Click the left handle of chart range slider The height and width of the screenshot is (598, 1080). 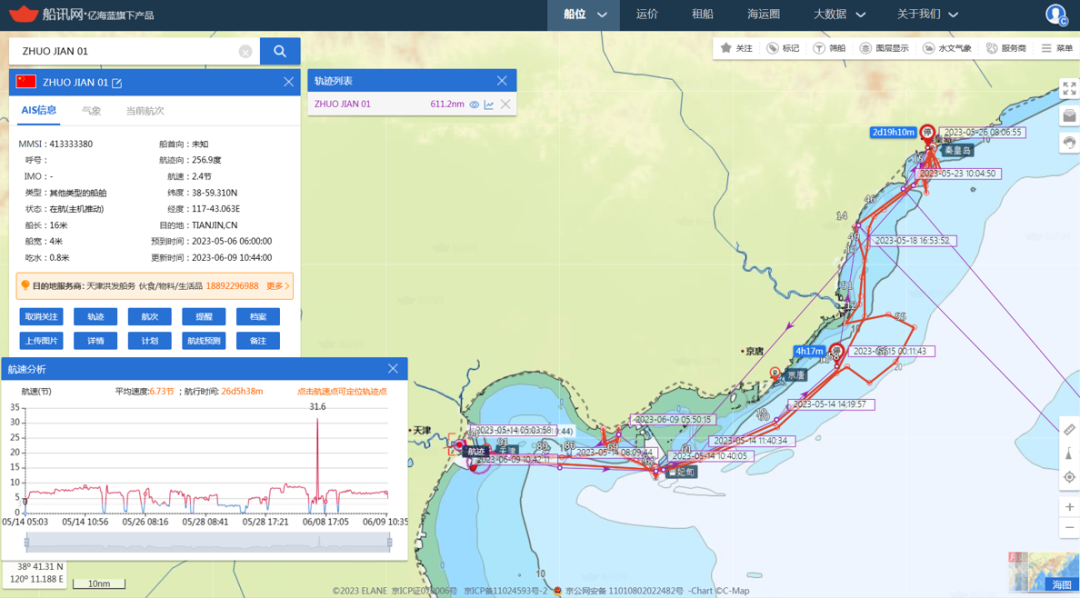tap(27, 543)
